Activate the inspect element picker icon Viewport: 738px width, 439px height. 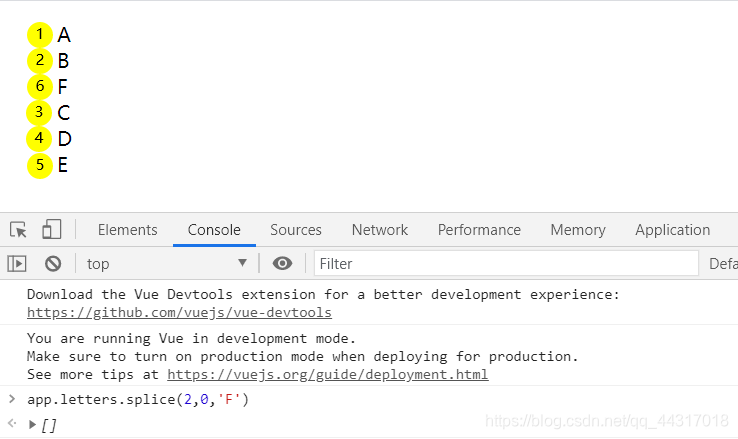pyautogui.click(x=18, y=230)
